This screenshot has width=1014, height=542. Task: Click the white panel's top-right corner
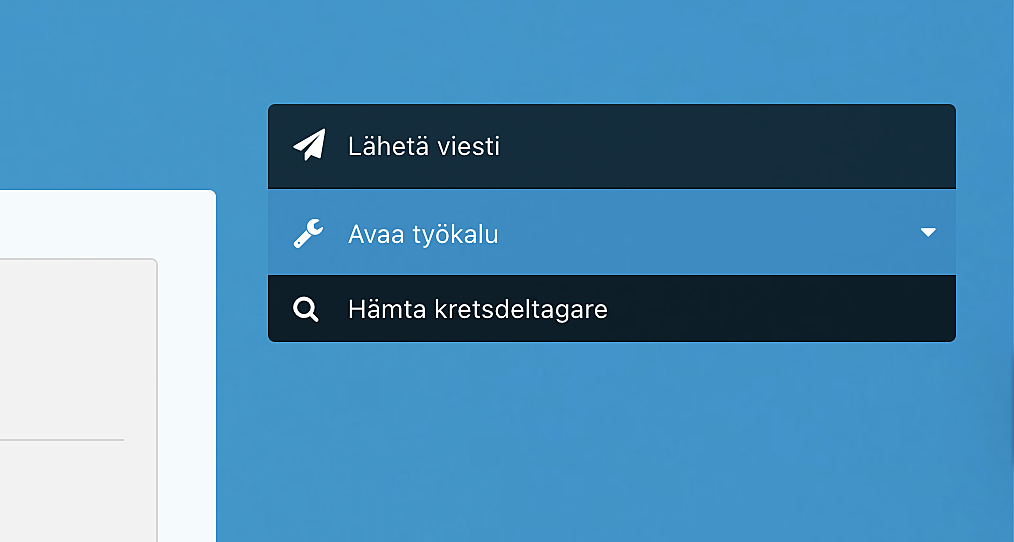pyautogui.click(x=211, y=195)
